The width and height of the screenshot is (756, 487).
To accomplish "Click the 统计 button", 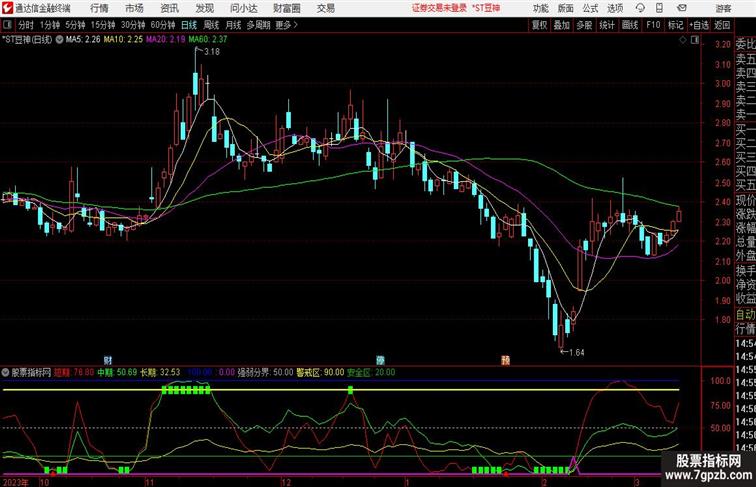I will click(607, 25).
